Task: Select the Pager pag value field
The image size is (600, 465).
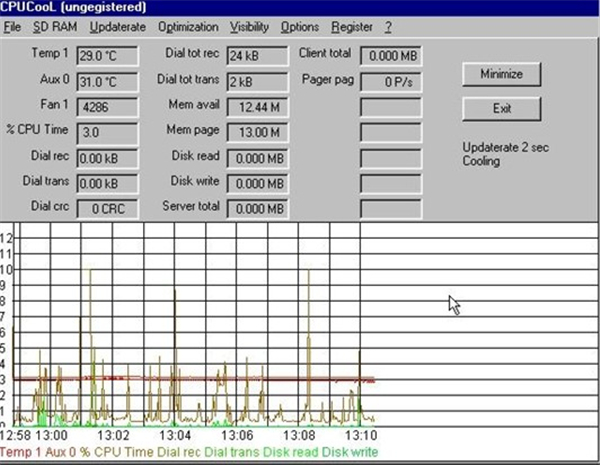Action: coord(390,79)
